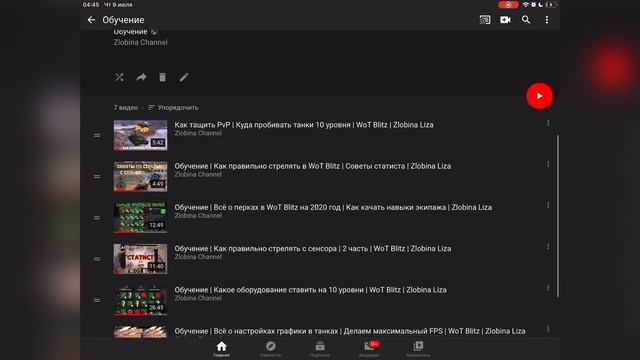Screen dimensions: 640x360
Task: Grab drag handle of Как тащить PvP video
Action: [x=97, y=135]
